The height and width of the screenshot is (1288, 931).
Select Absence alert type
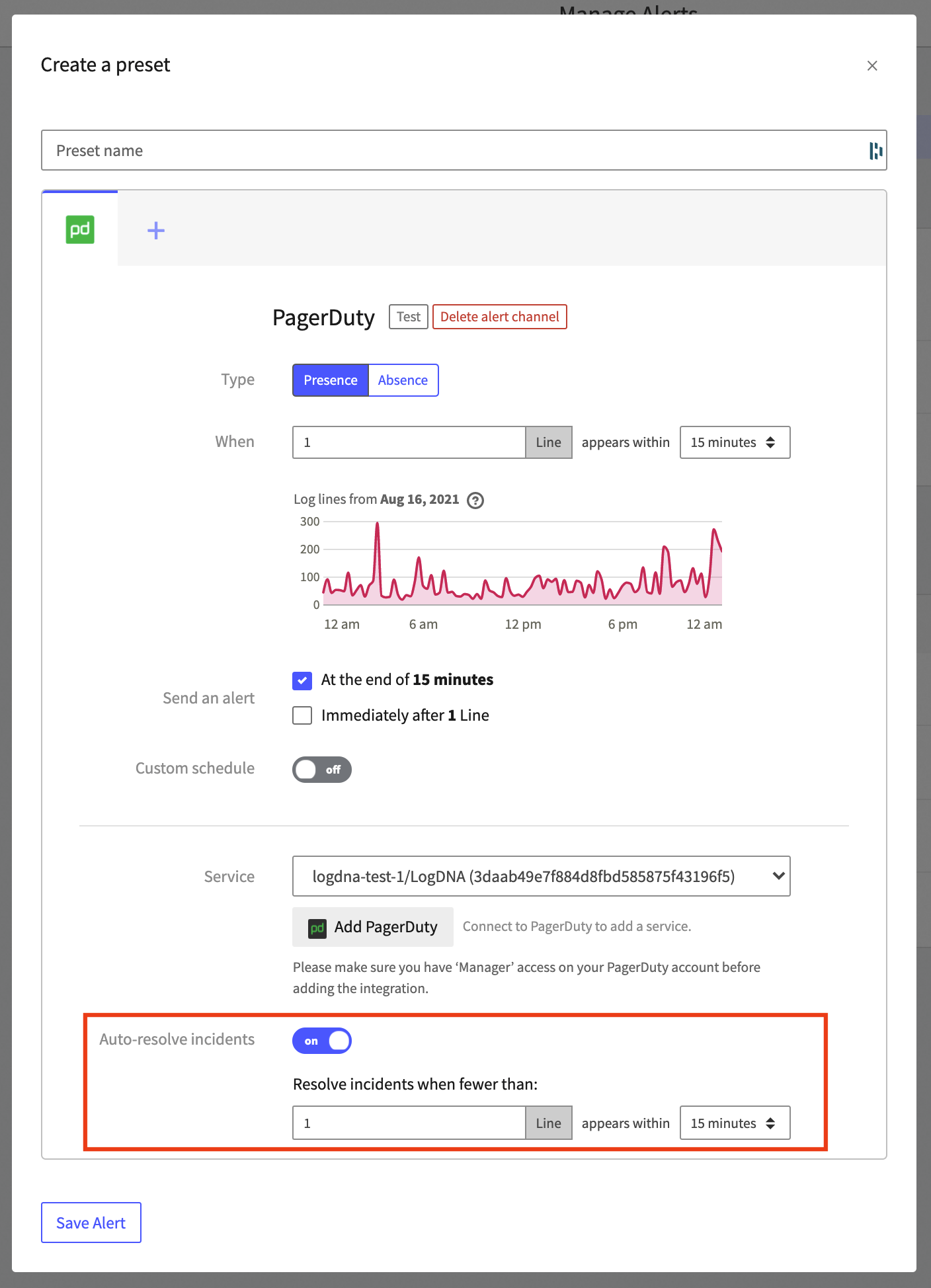coord(403,380)
